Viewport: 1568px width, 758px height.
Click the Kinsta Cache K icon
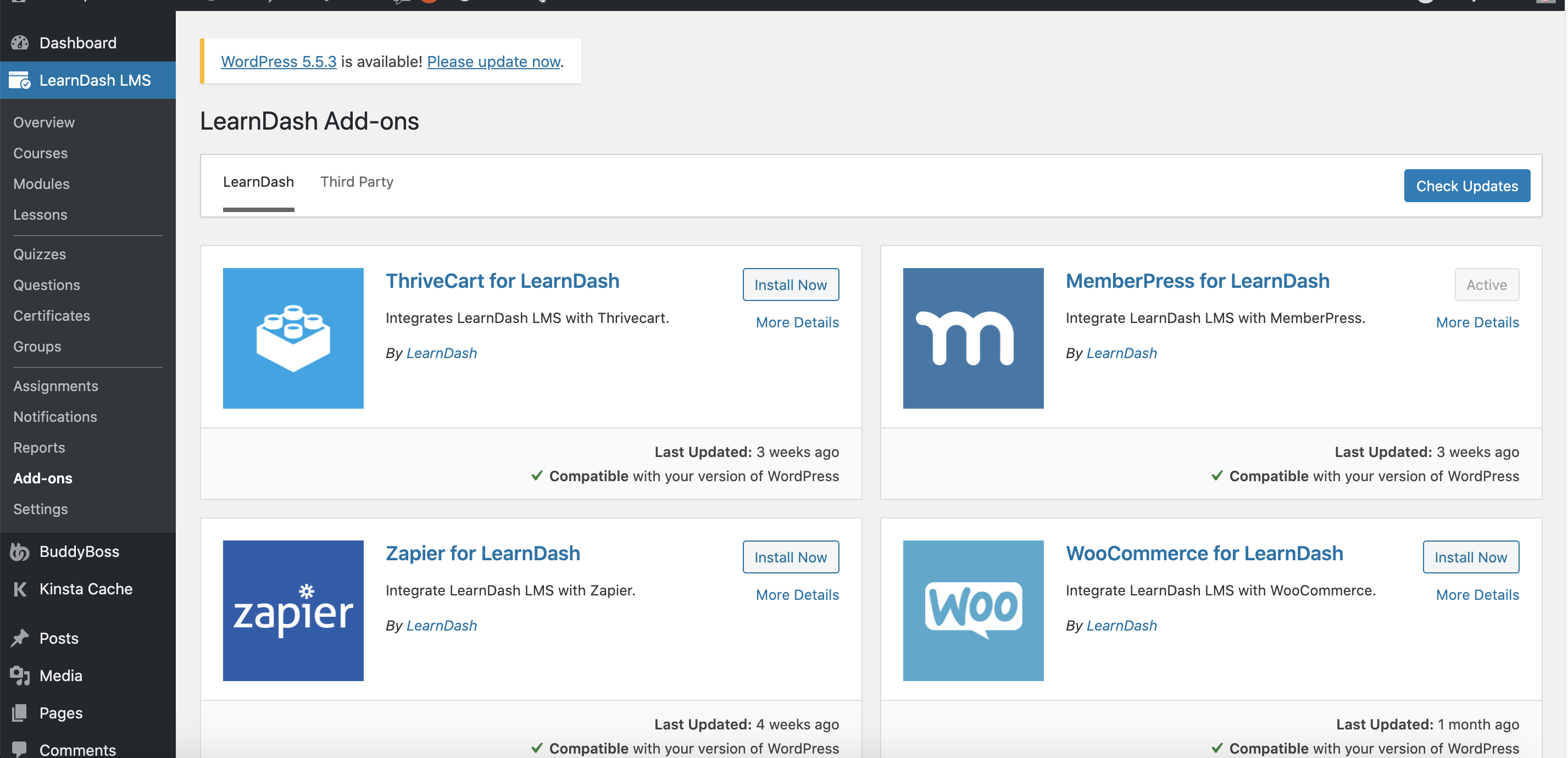(x=19, y=589)
